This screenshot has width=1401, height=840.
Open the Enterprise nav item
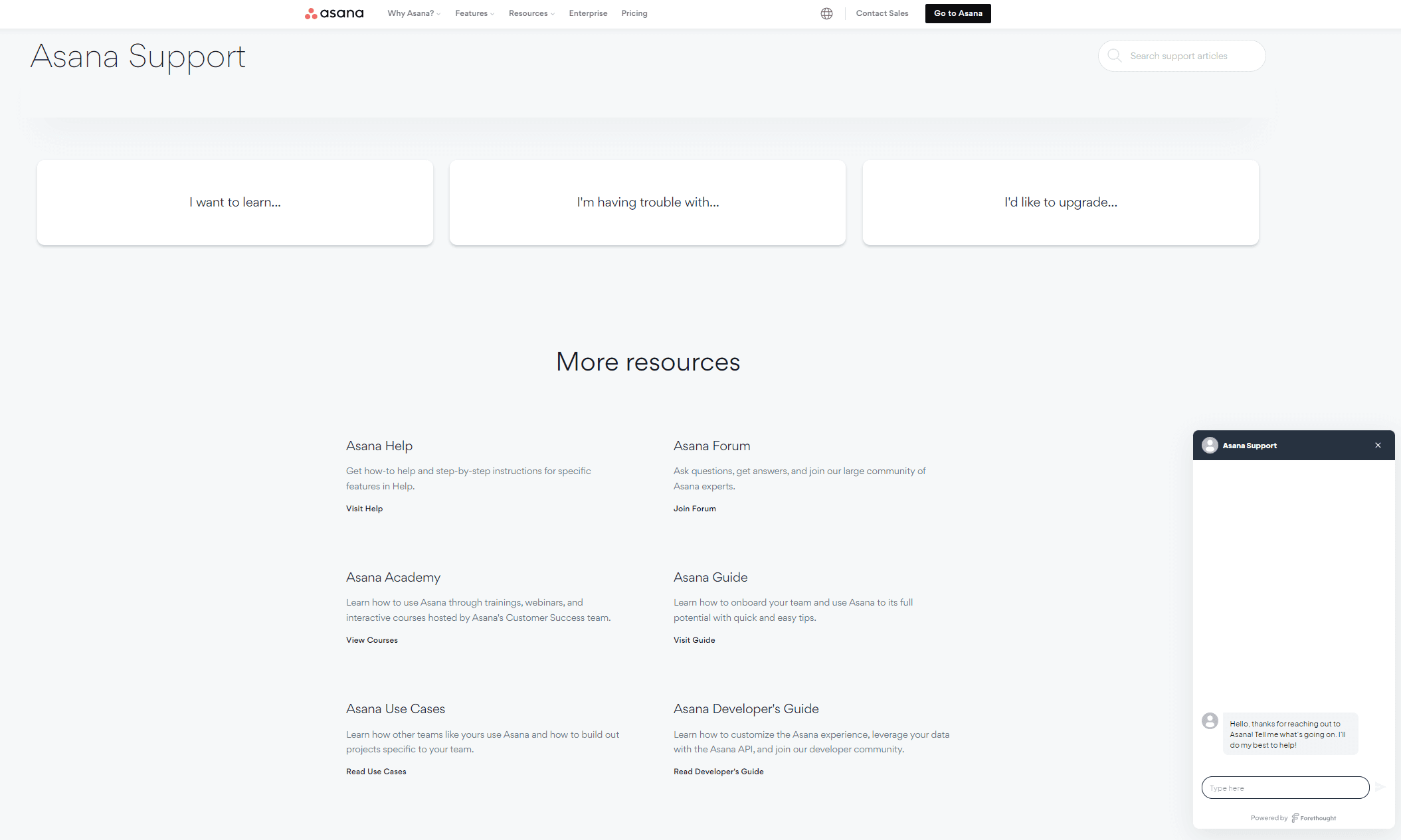pos(588,13)
